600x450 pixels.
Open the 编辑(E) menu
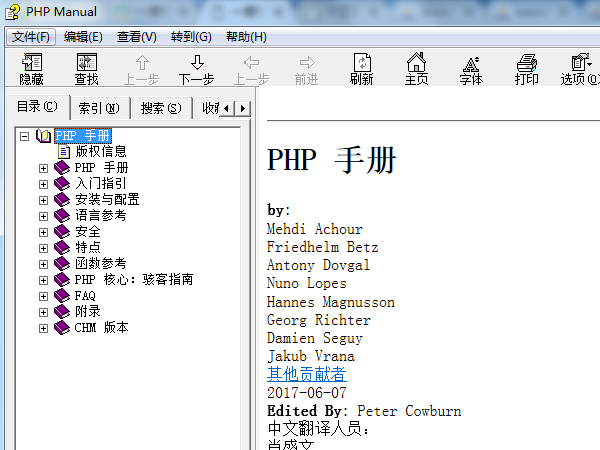(x=83, y=37)
